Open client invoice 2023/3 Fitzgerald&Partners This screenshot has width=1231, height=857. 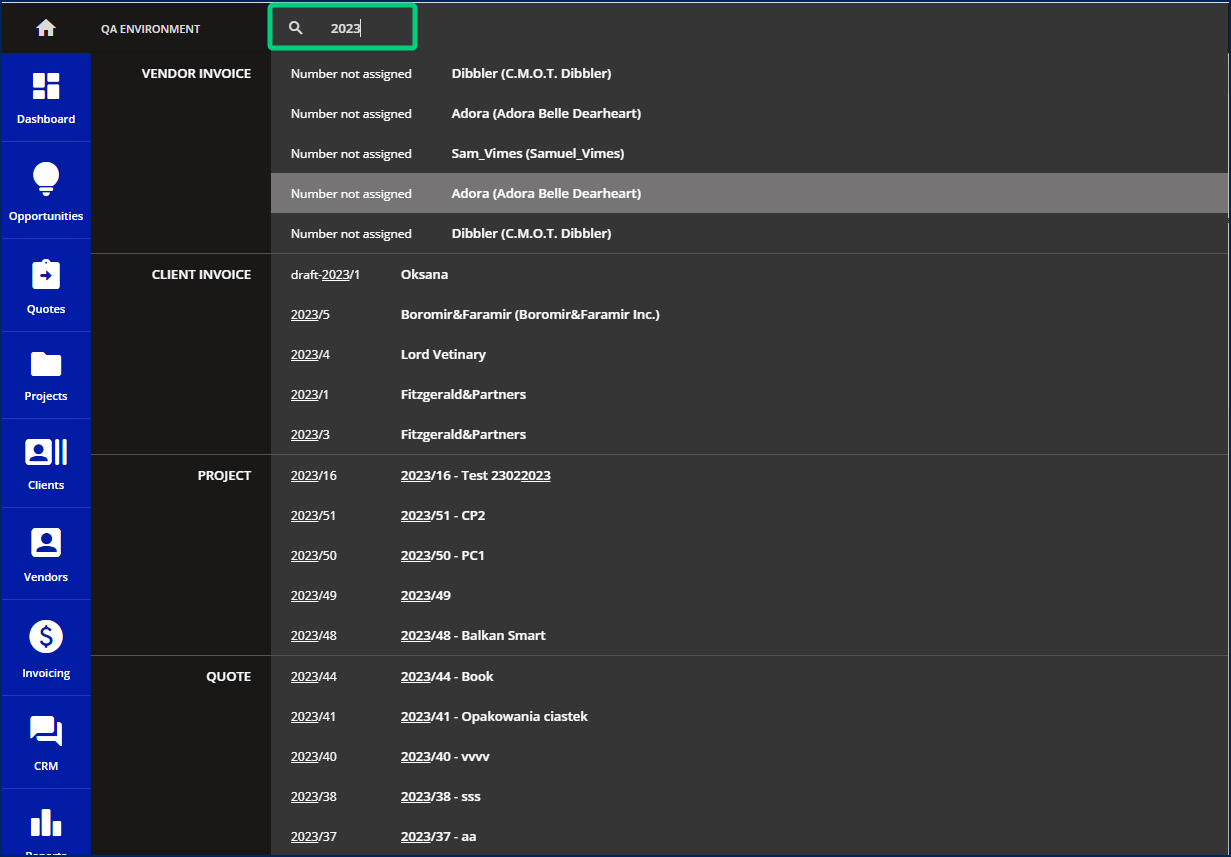coord(749,434)
